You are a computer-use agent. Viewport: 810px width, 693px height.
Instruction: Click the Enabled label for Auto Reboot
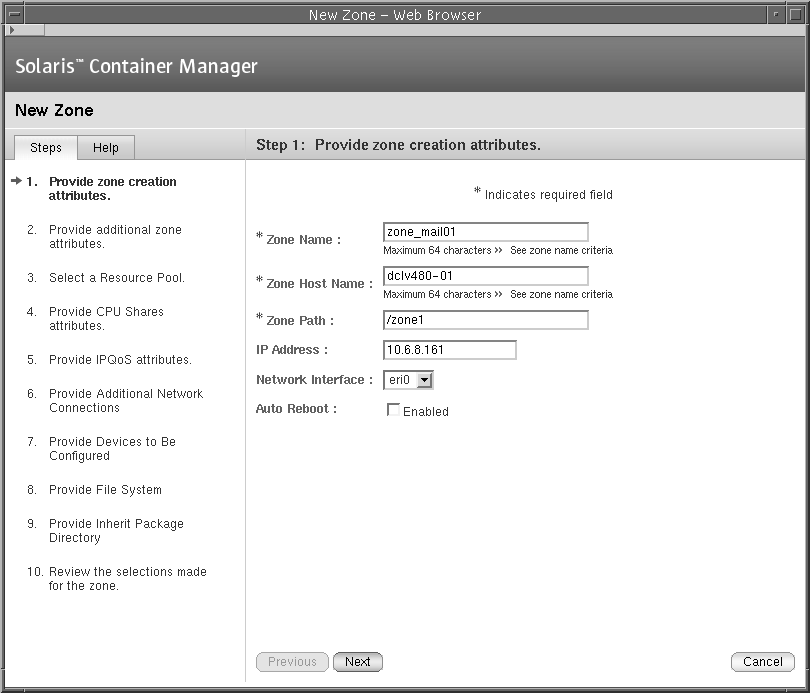pyautogui.click(x=426, y=412)
